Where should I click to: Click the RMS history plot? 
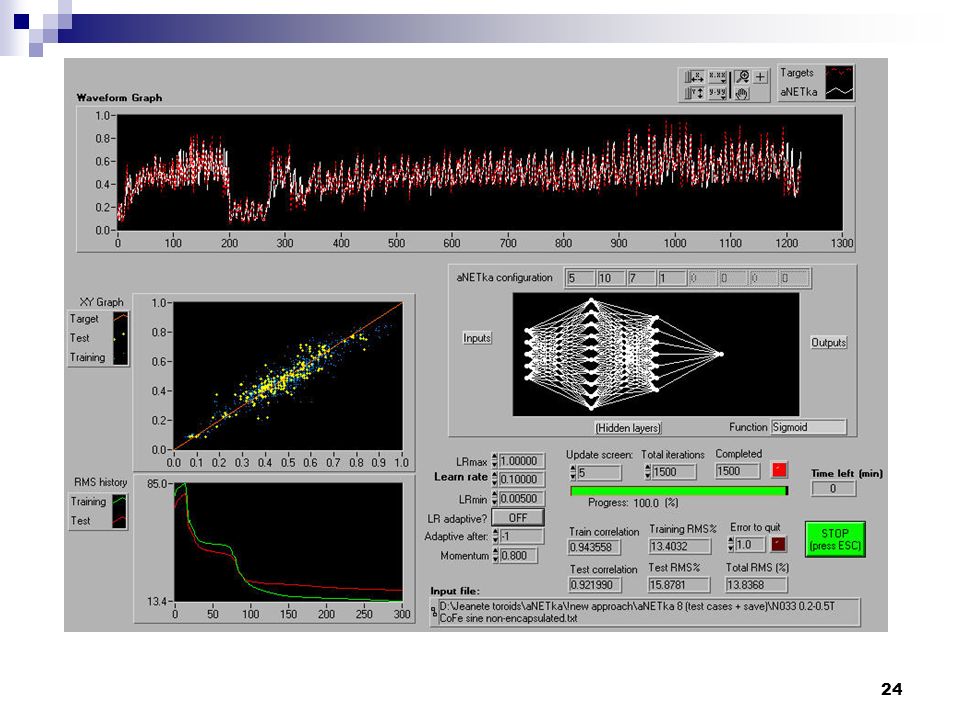click(288, 542)
